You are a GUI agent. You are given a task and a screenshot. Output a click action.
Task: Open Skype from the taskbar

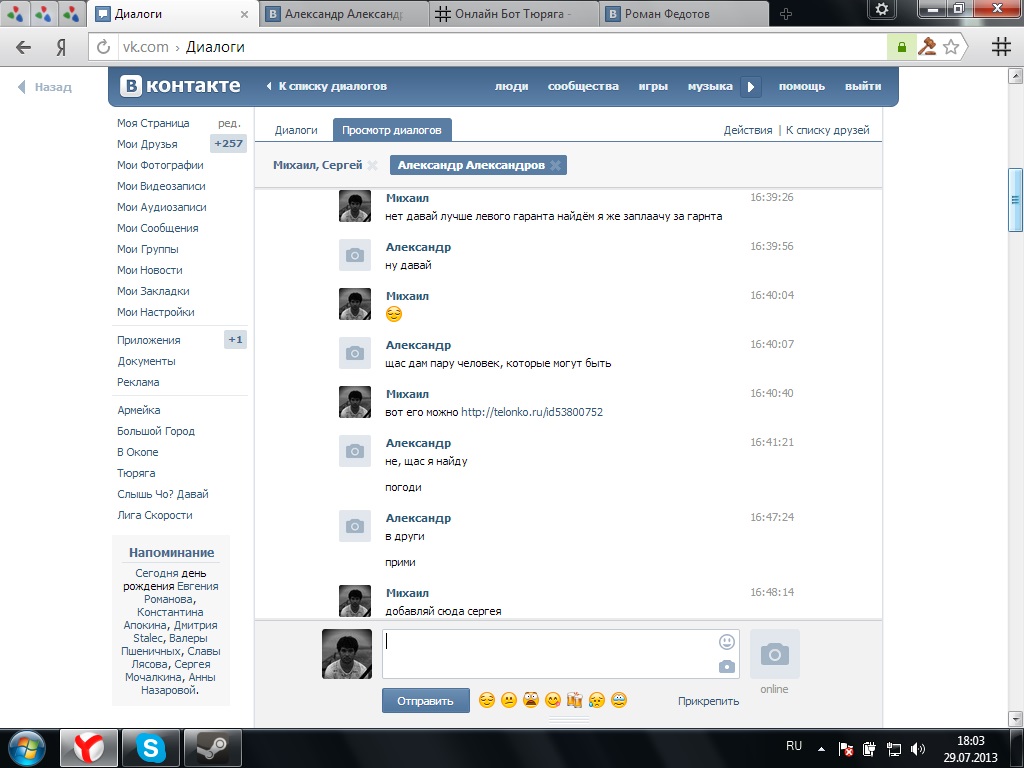pos(150,748)
